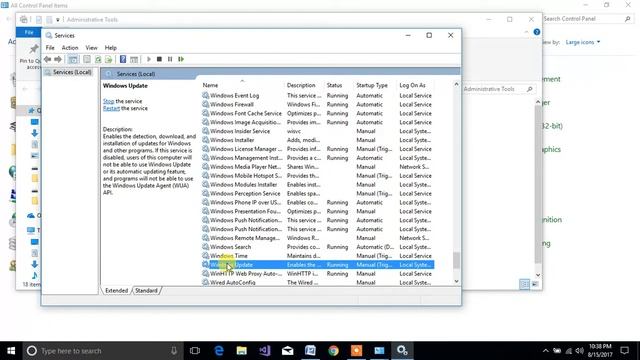
Task: Open the Action menu
Action: (70, 48)
